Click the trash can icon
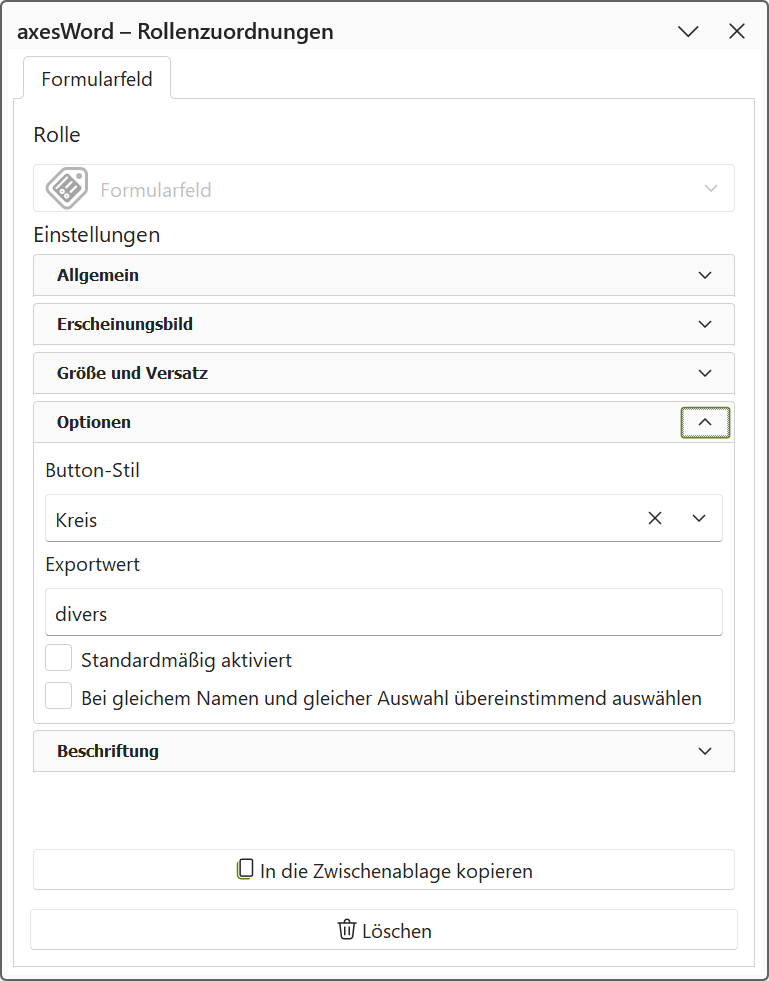The width and height of the screenshot is (769, 981). point(347,930)
